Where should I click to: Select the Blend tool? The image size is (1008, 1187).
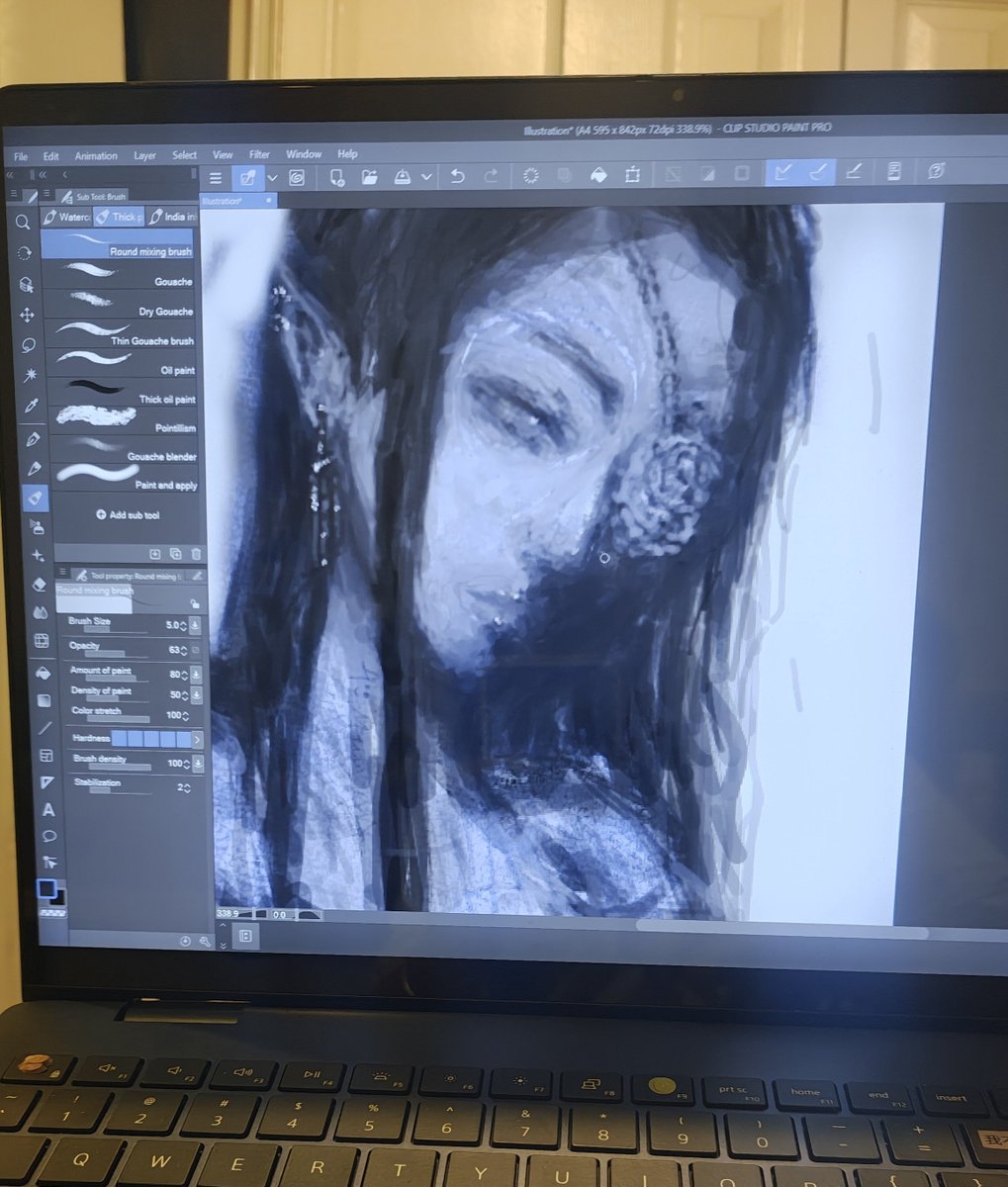pos(41,613)
